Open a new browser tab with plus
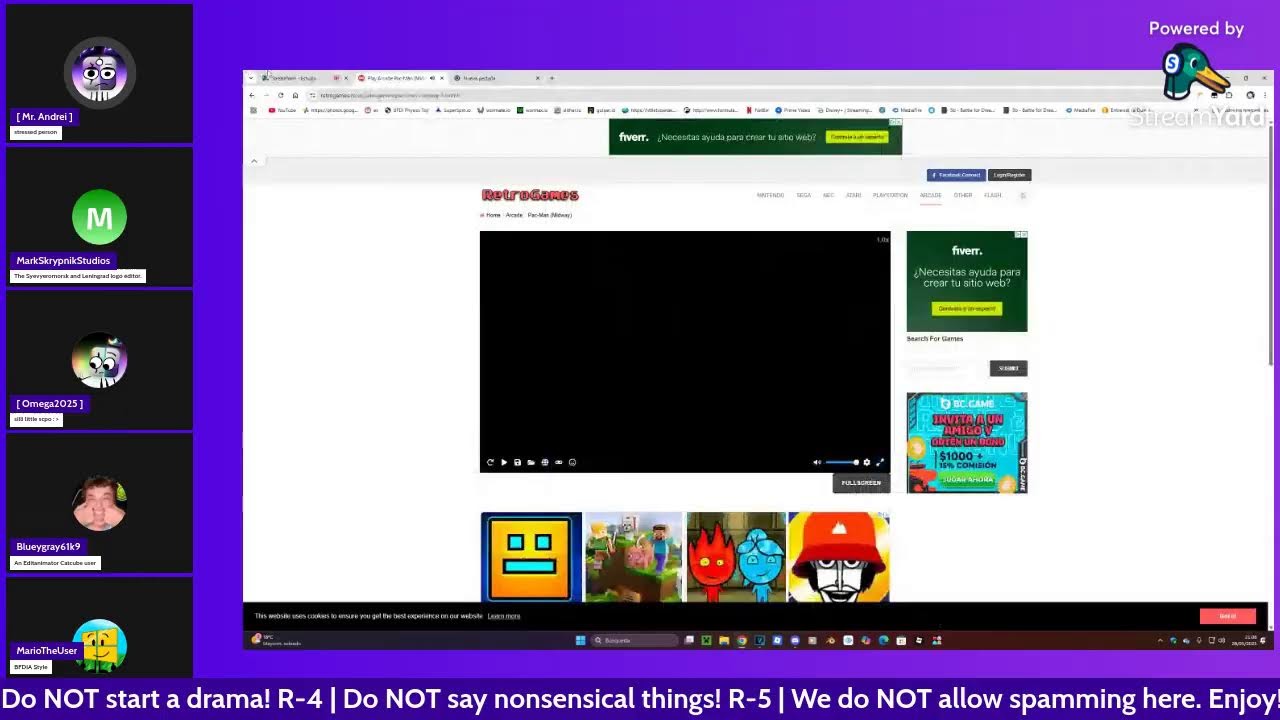The image size is (1280, 720). (x=552, y=78)
